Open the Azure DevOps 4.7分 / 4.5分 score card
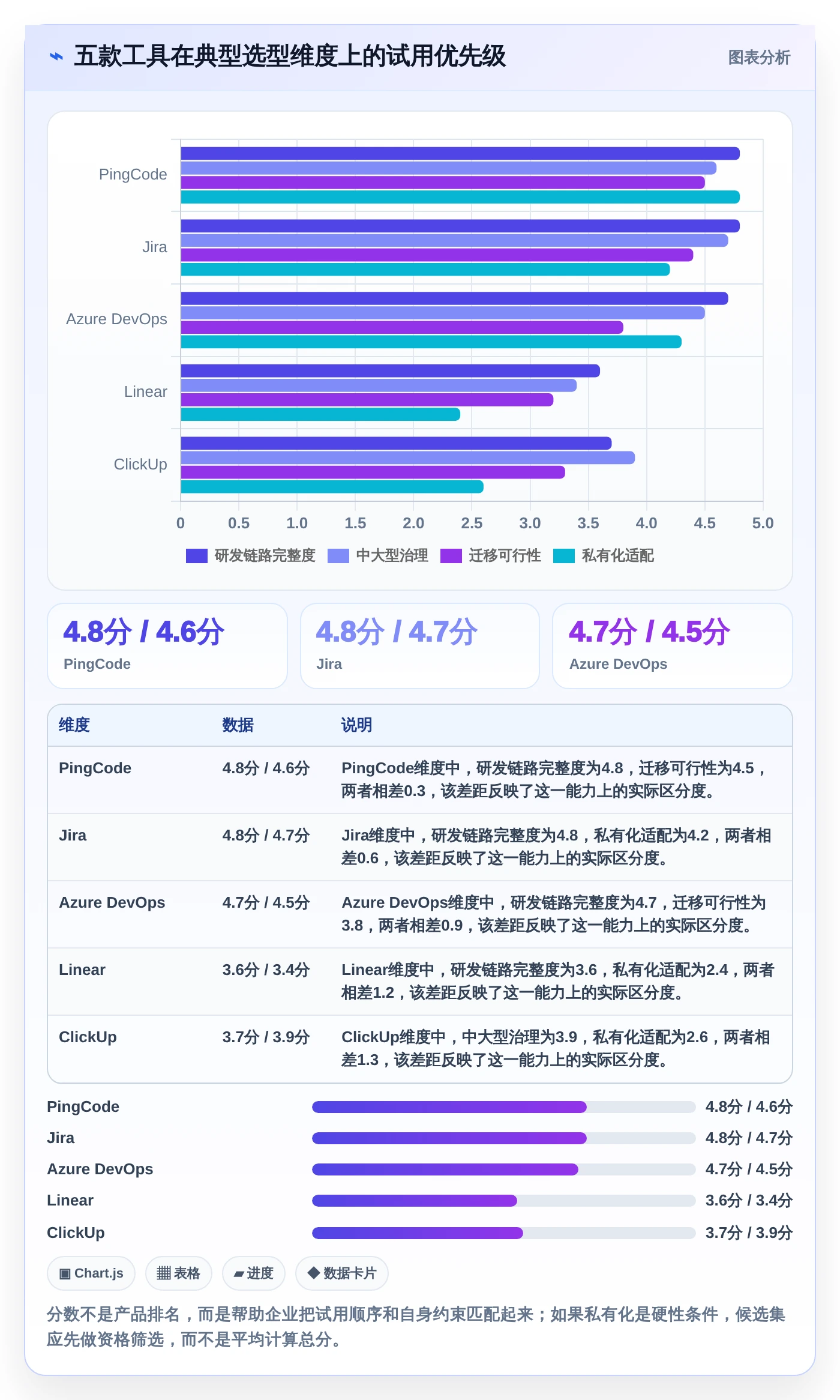Screen dimensions: 840x1400 click(673, 646)
